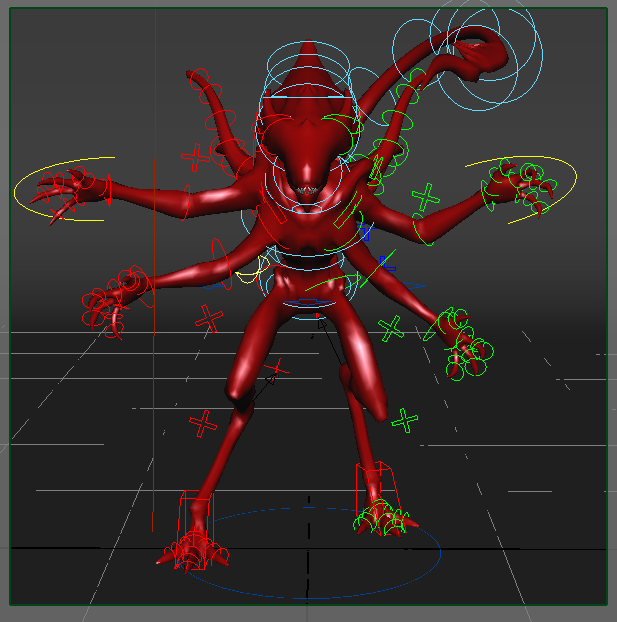This screenshot has height=622, width=617.
Task: Pick green cross pole-vector control beside right shin
Action: coord(404,420)
